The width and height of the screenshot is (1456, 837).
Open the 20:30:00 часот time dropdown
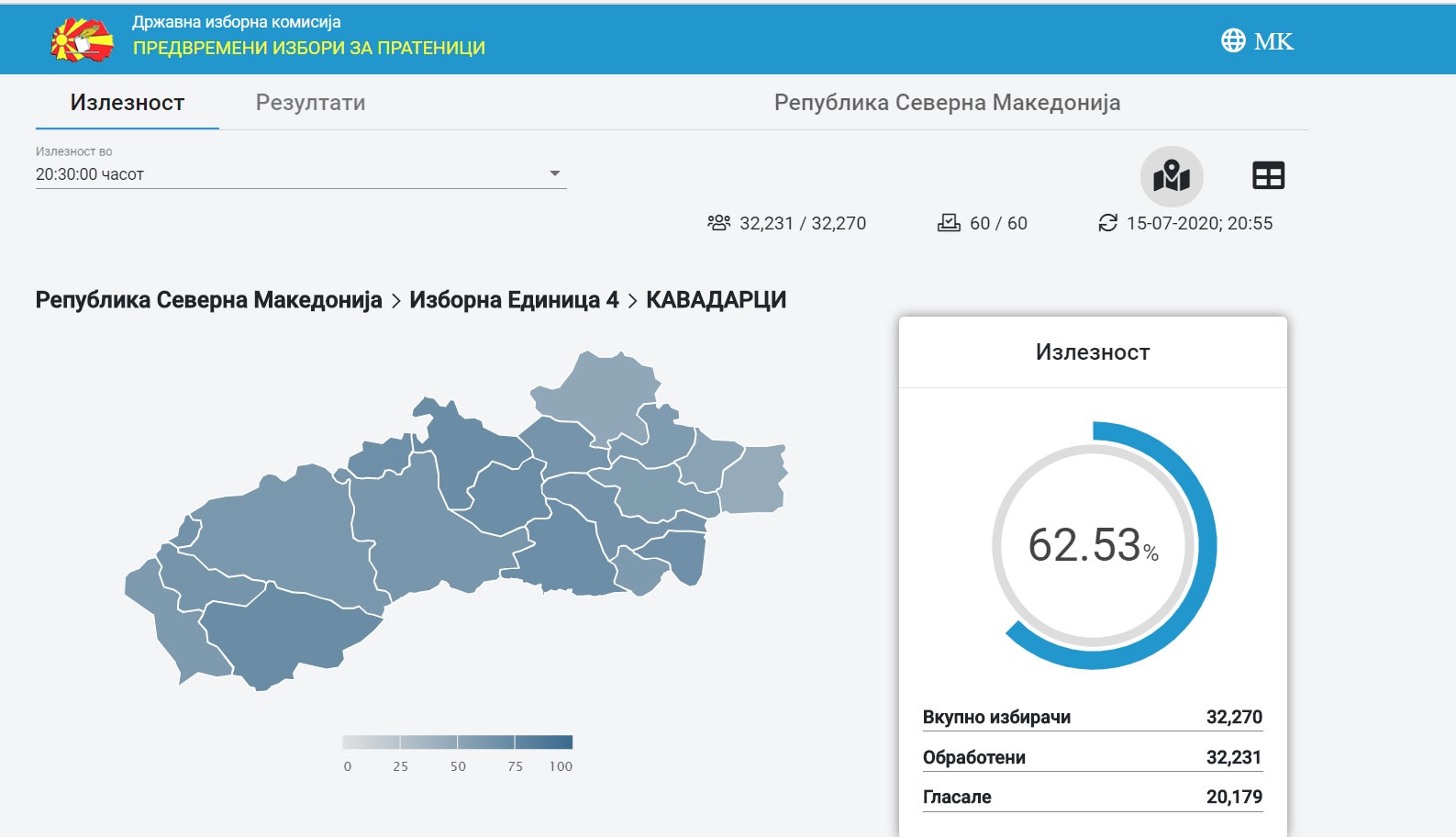point(301,174)
